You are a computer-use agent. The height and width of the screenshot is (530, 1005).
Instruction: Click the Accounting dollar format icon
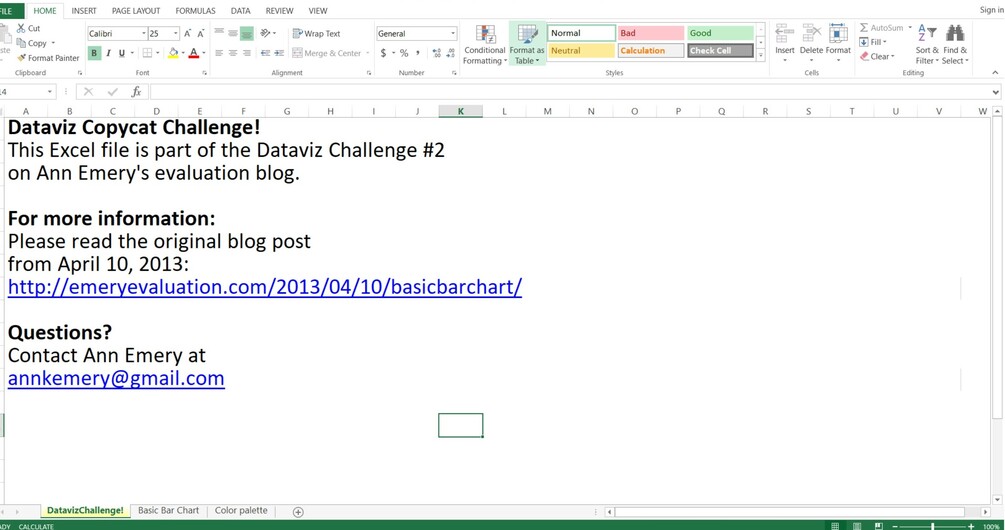pos(383,53)
